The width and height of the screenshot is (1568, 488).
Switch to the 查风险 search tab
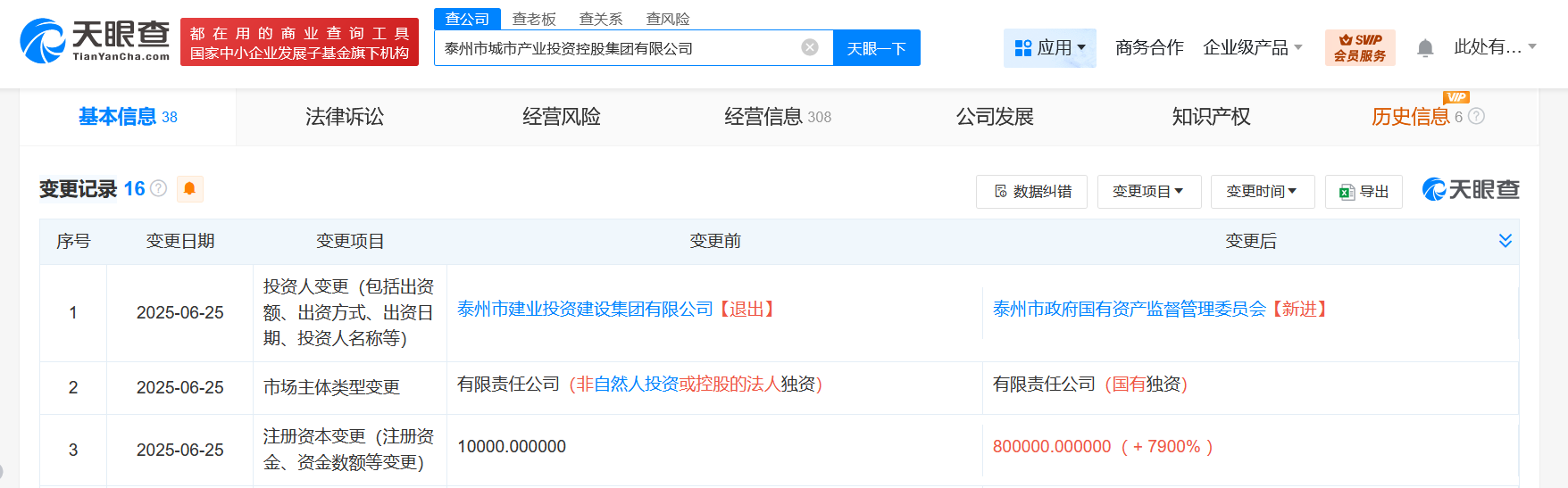coord(668,19)
